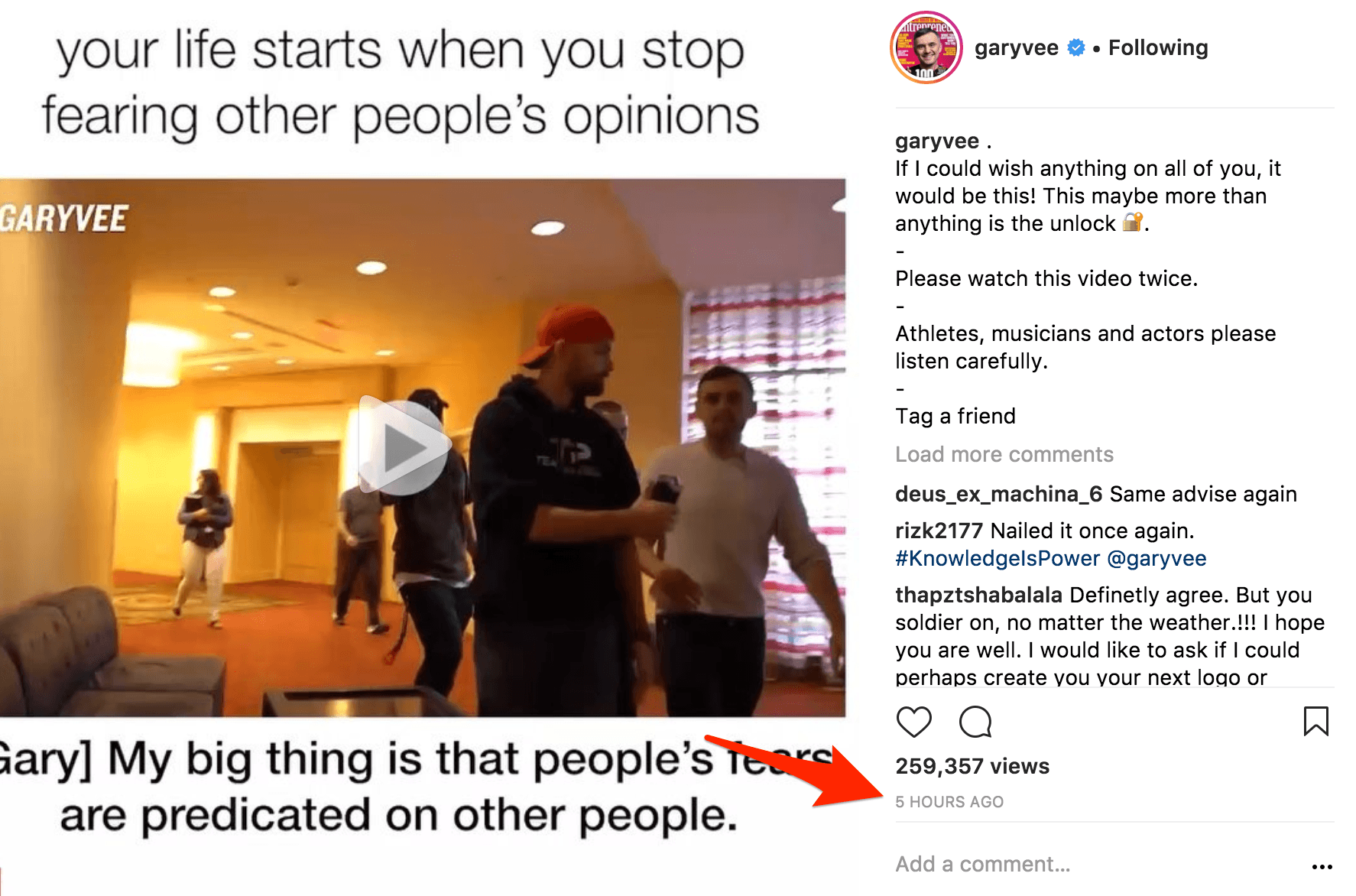Image resolution: width=1356 pixels, height=896 pixels.
Task: Visit deus_ex_machina_6 profile
Action: point(998,494)
